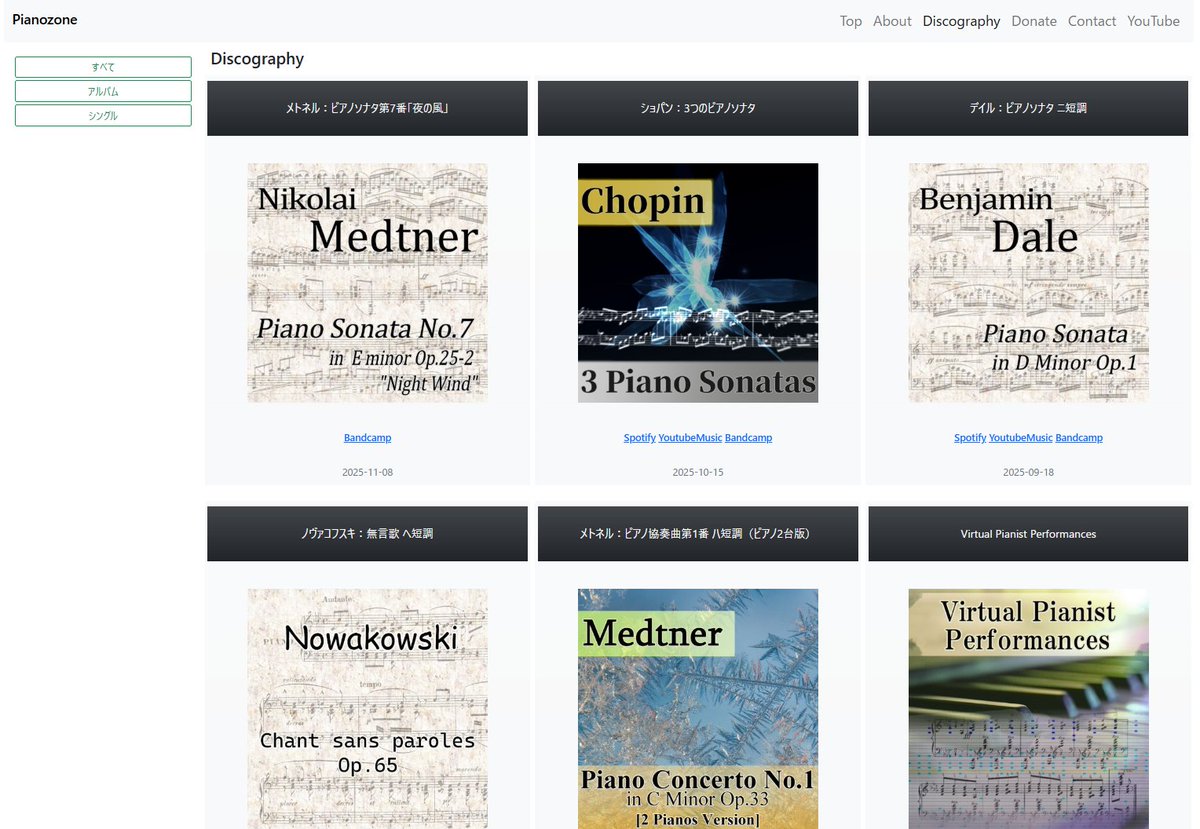Go to Top in navigation bar
Screen dimensions: 1200x829
pos(851,21)
